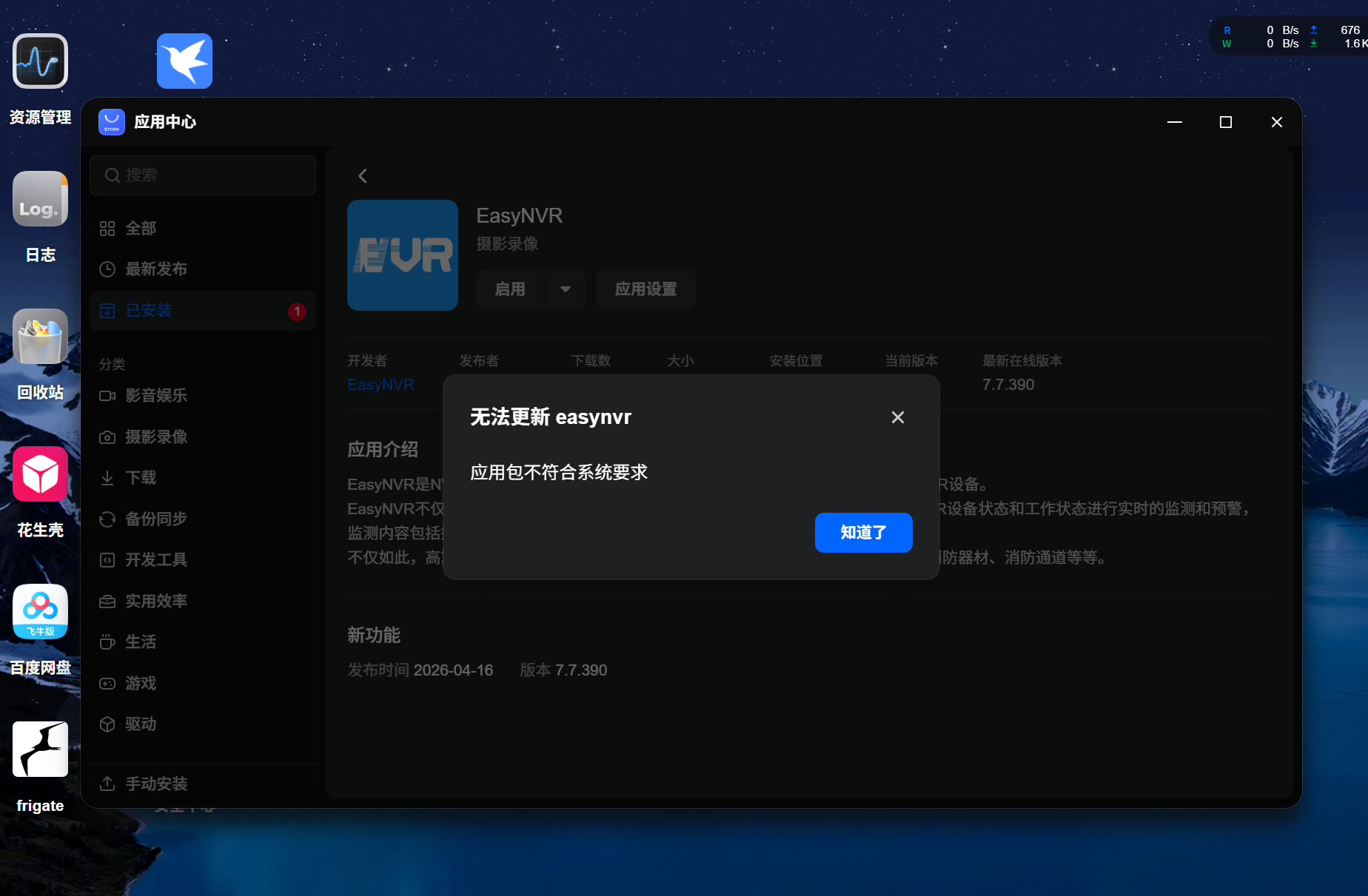Focus the 搜索 search field

tap(203, 175)
